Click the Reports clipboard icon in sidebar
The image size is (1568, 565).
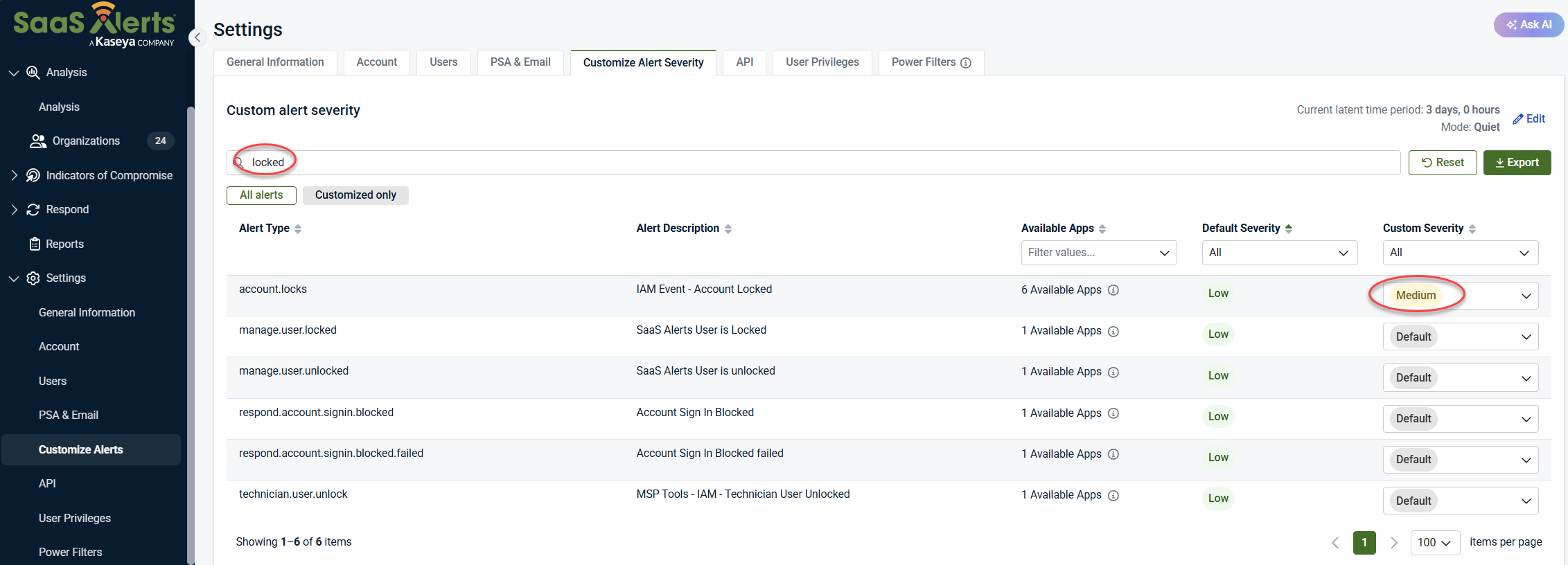point(35,244)
